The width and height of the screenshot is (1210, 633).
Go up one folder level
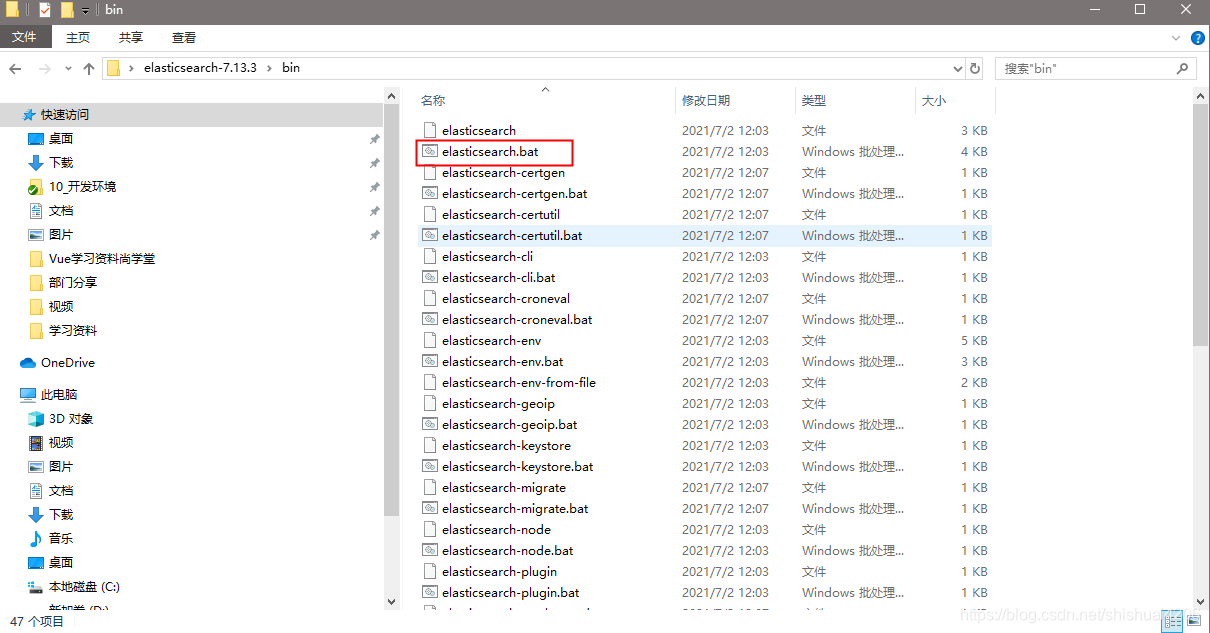[89, 69]
